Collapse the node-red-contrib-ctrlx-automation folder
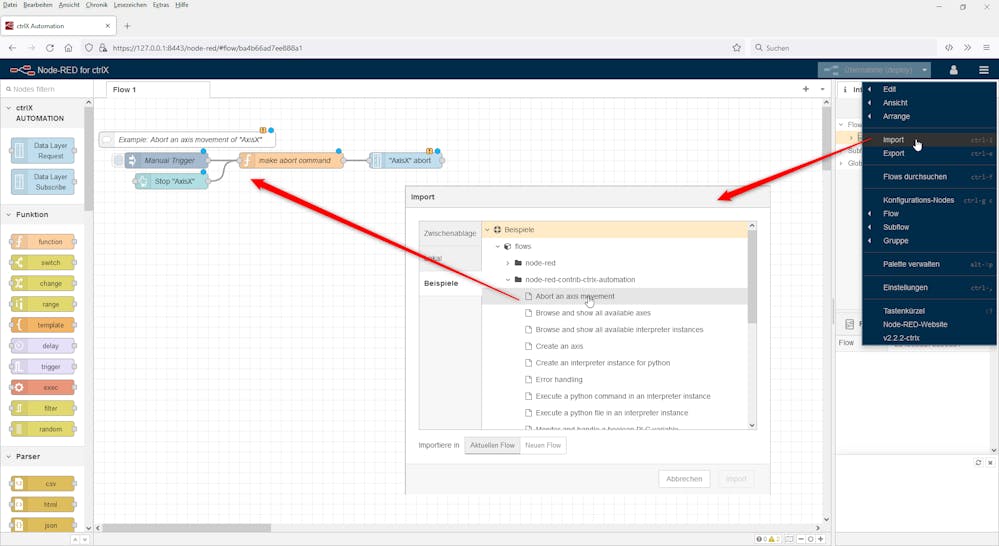 [x=508, y=280]
